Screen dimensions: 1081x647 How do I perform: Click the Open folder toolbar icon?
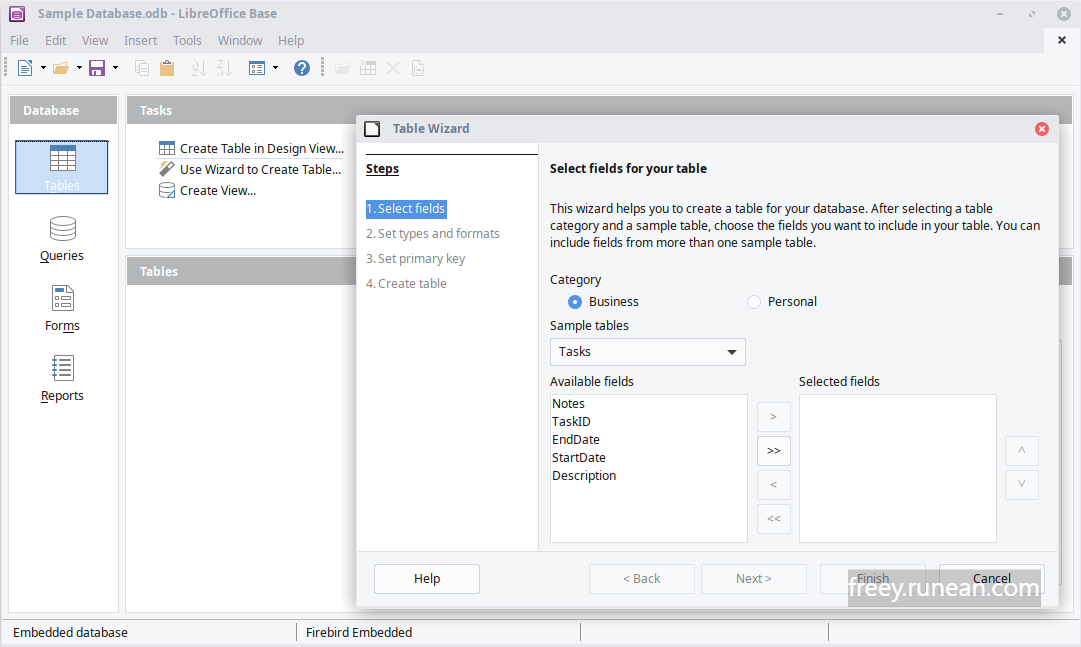click(x=61, y=68)
